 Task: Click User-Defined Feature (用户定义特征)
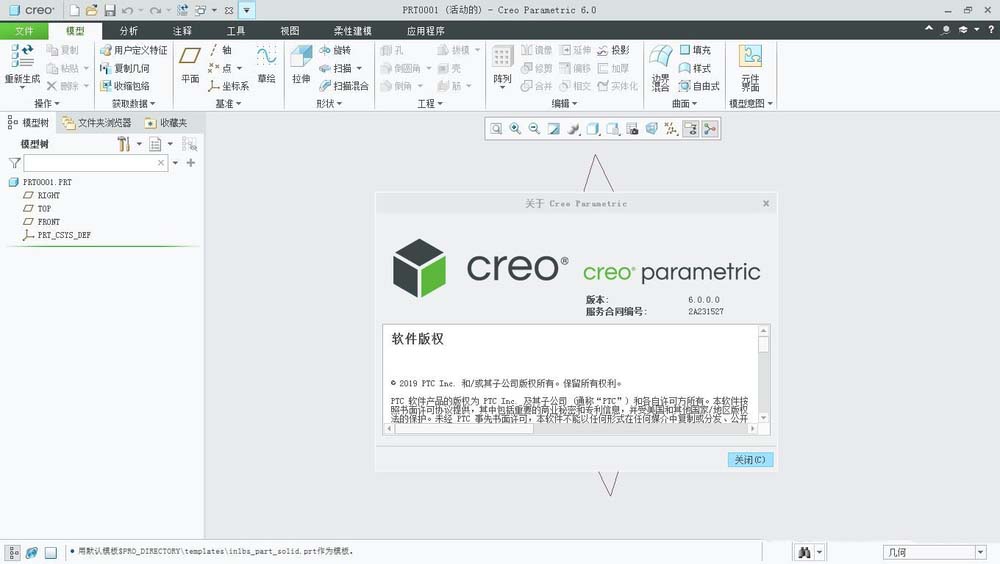[x=134, y=50]
